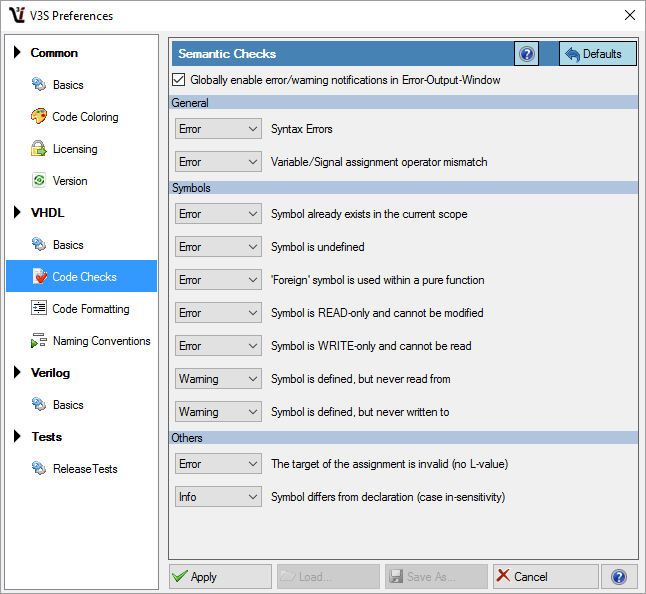Open 'Symbol is undefined' severity dropdown
The image size is (646, 594).
click(218, 247)
